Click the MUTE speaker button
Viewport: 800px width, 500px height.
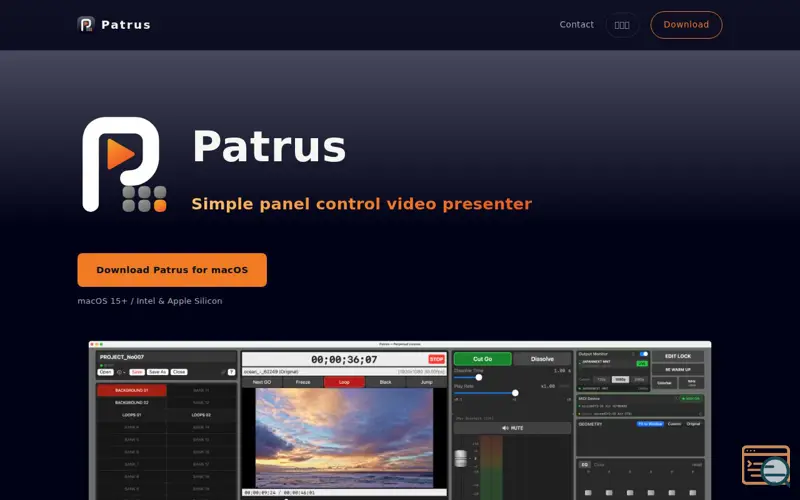coord(512,428)
